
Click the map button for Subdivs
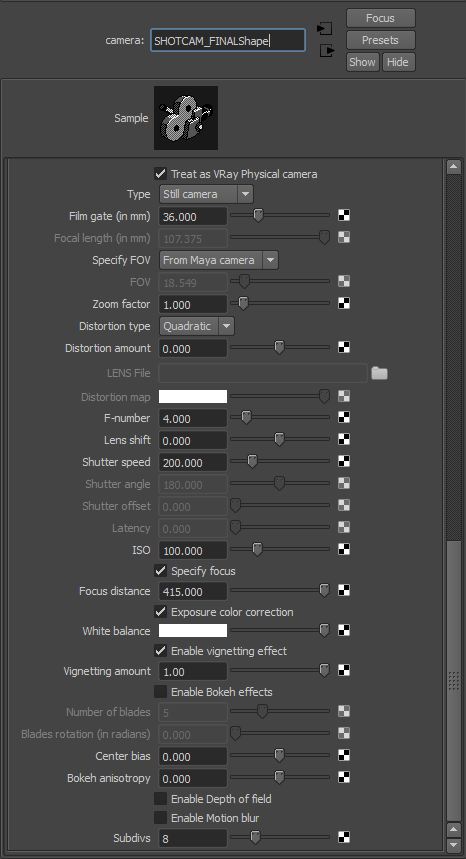pos(344,837)
